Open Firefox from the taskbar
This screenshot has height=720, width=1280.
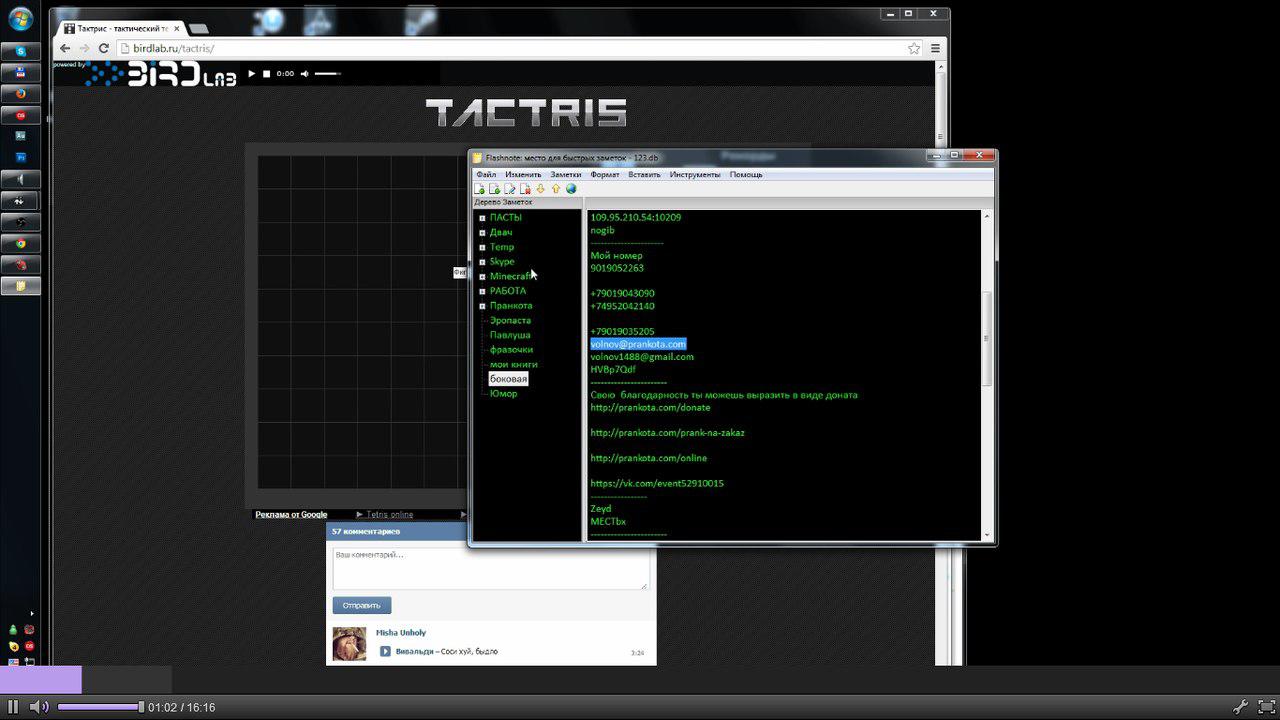point(21,94)
